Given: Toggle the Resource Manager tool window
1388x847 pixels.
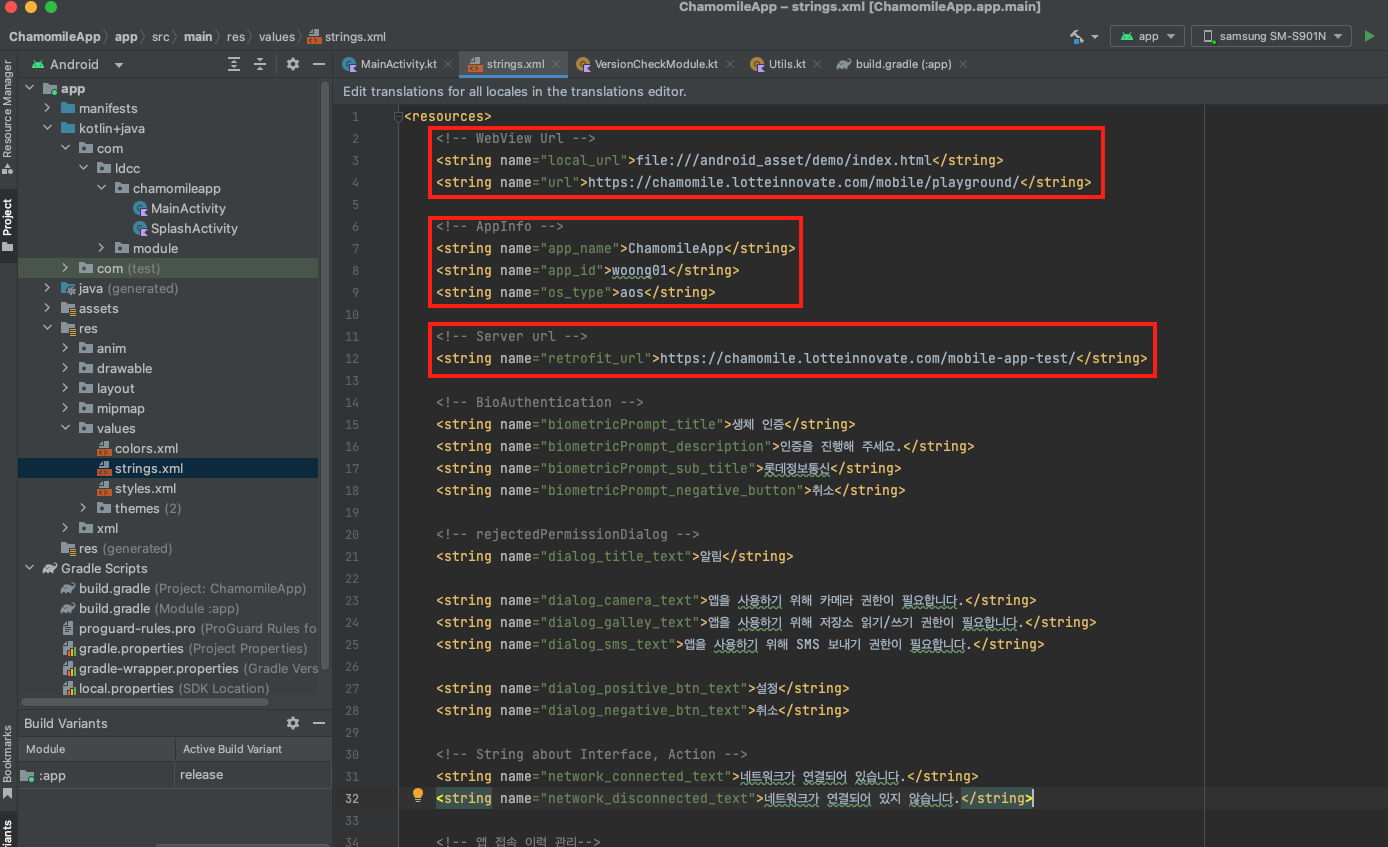Looking at the screenshot, I should (8, 115).
